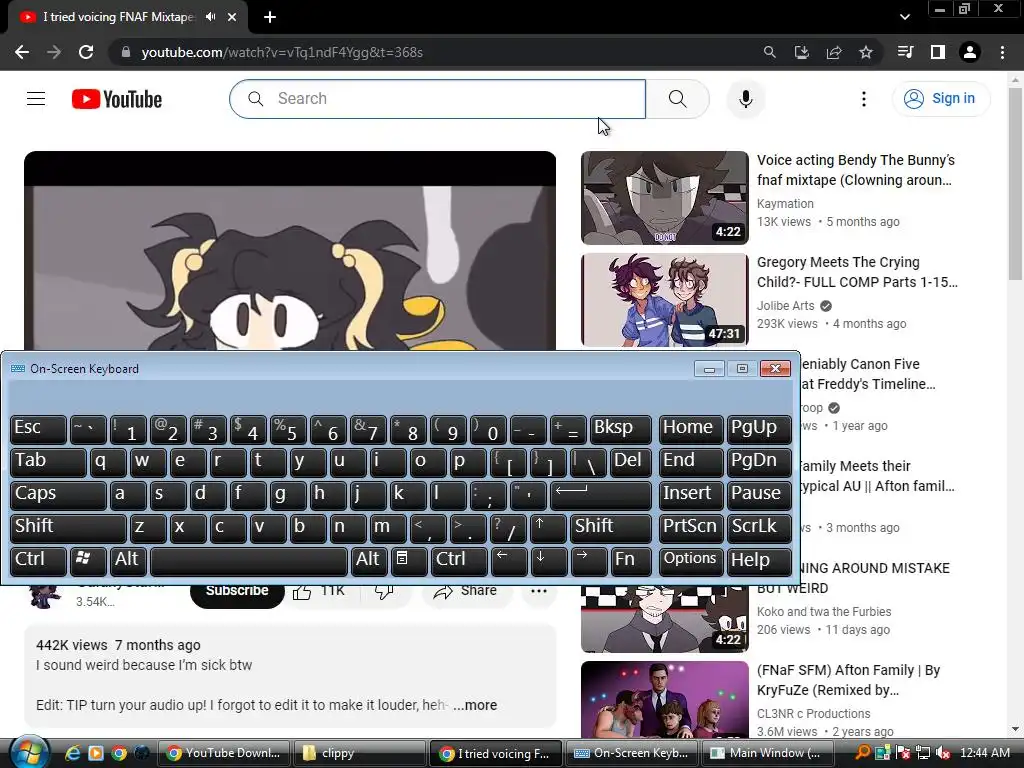Click the context menu key on keyboard
Image resolution: width=1024 pixels, height=768 pixels.
click(408, 560)
